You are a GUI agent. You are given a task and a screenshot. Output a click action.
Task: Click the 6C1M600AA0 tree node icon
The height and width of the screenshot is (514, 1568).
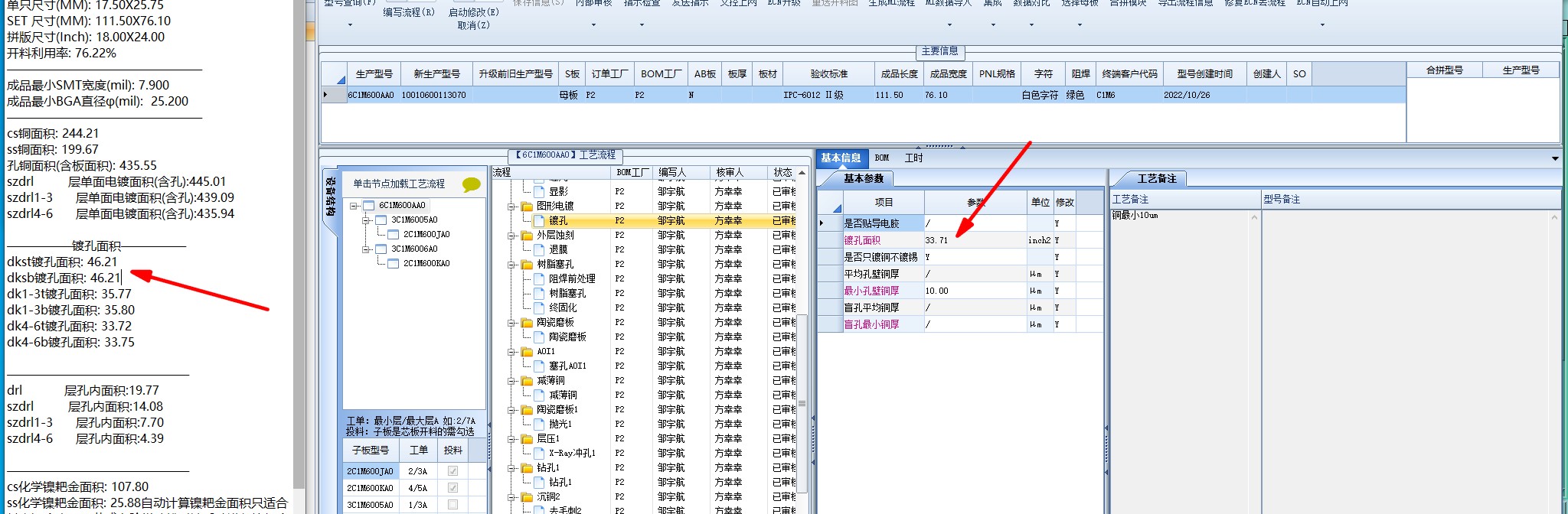click(x=369, y=205)
